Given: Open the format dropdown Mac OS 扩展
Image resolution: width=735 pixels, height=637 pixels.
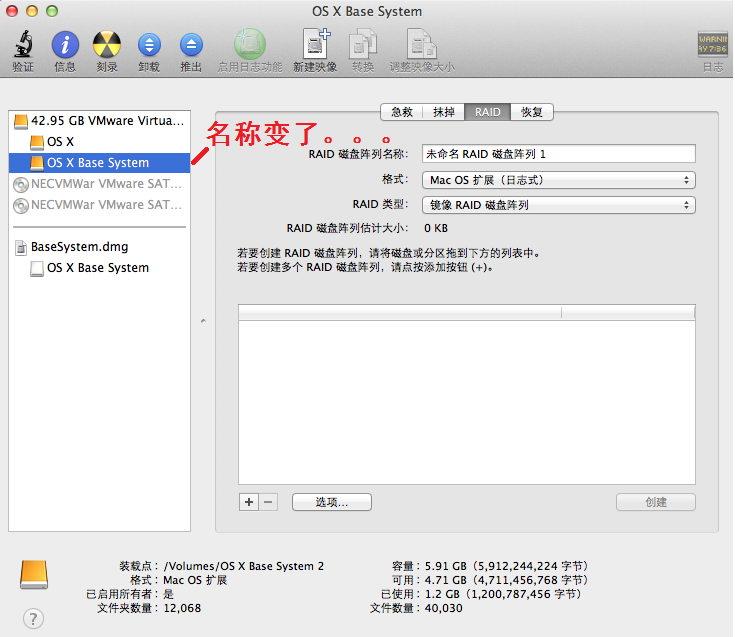Looking at the screenshot, I should click(559, 180).
